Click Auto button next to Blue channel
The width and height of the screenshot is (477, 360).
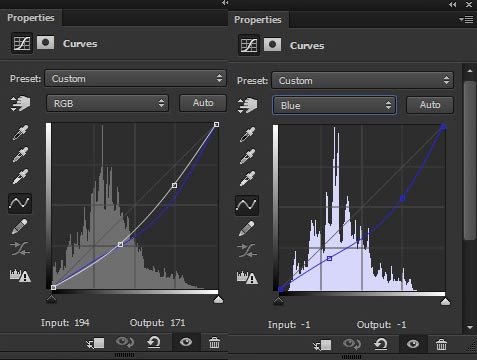[430, 105]
